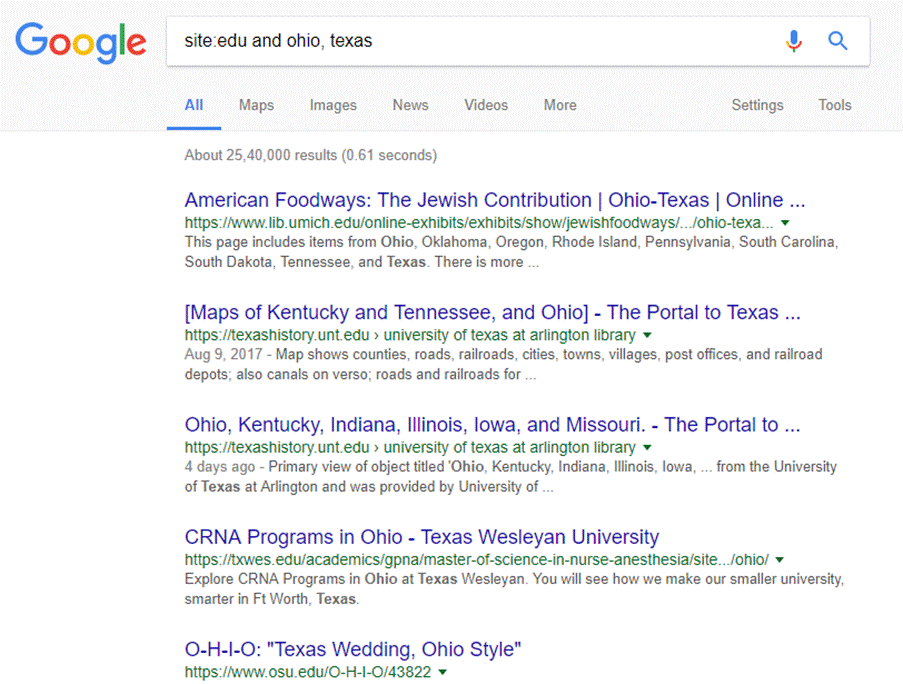The image size is (903, 684).
Task: Open Ohio, Kentucky, Indiana, Illinois result link
Action: (492, 425)
